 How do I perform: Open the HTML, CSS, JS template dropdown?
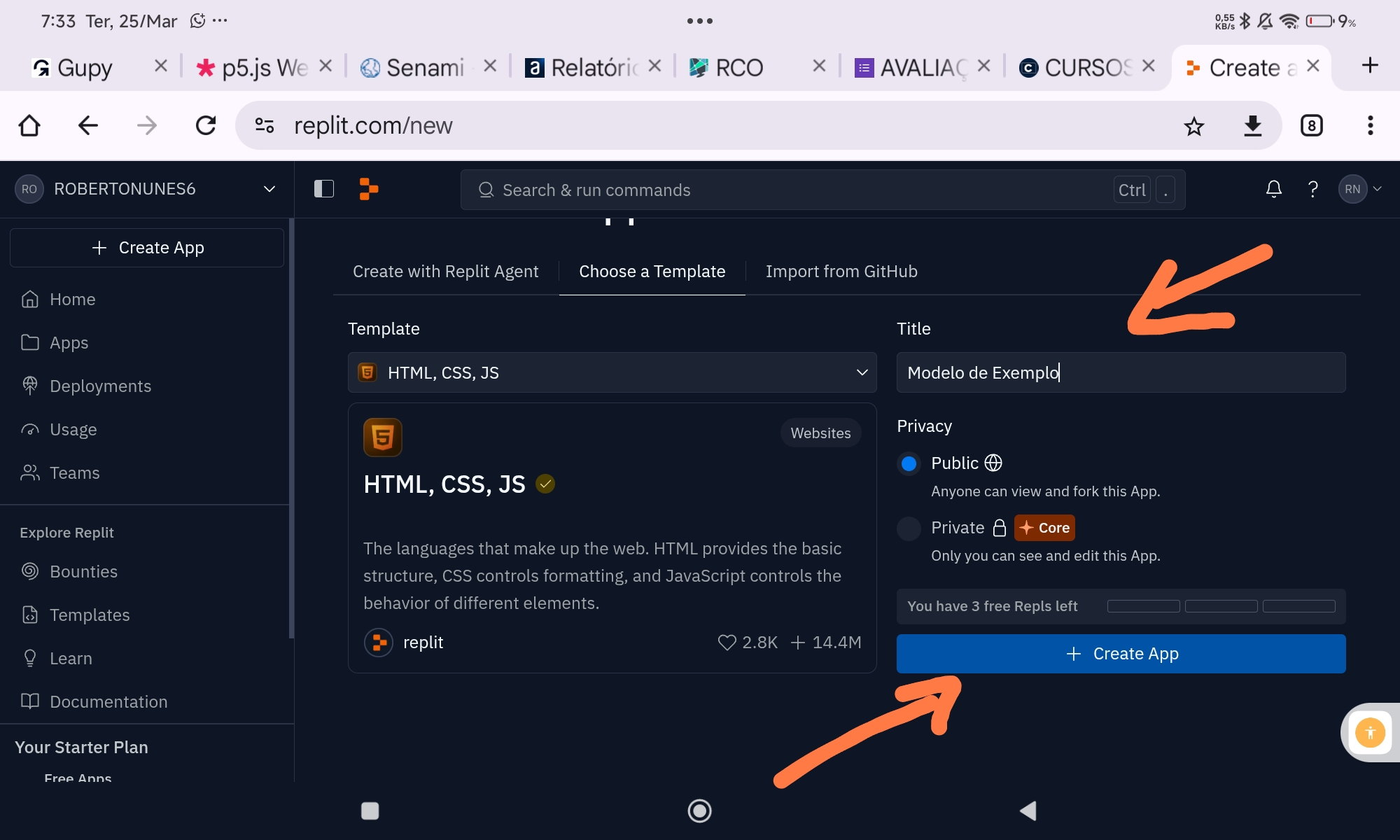click(612, 372)
